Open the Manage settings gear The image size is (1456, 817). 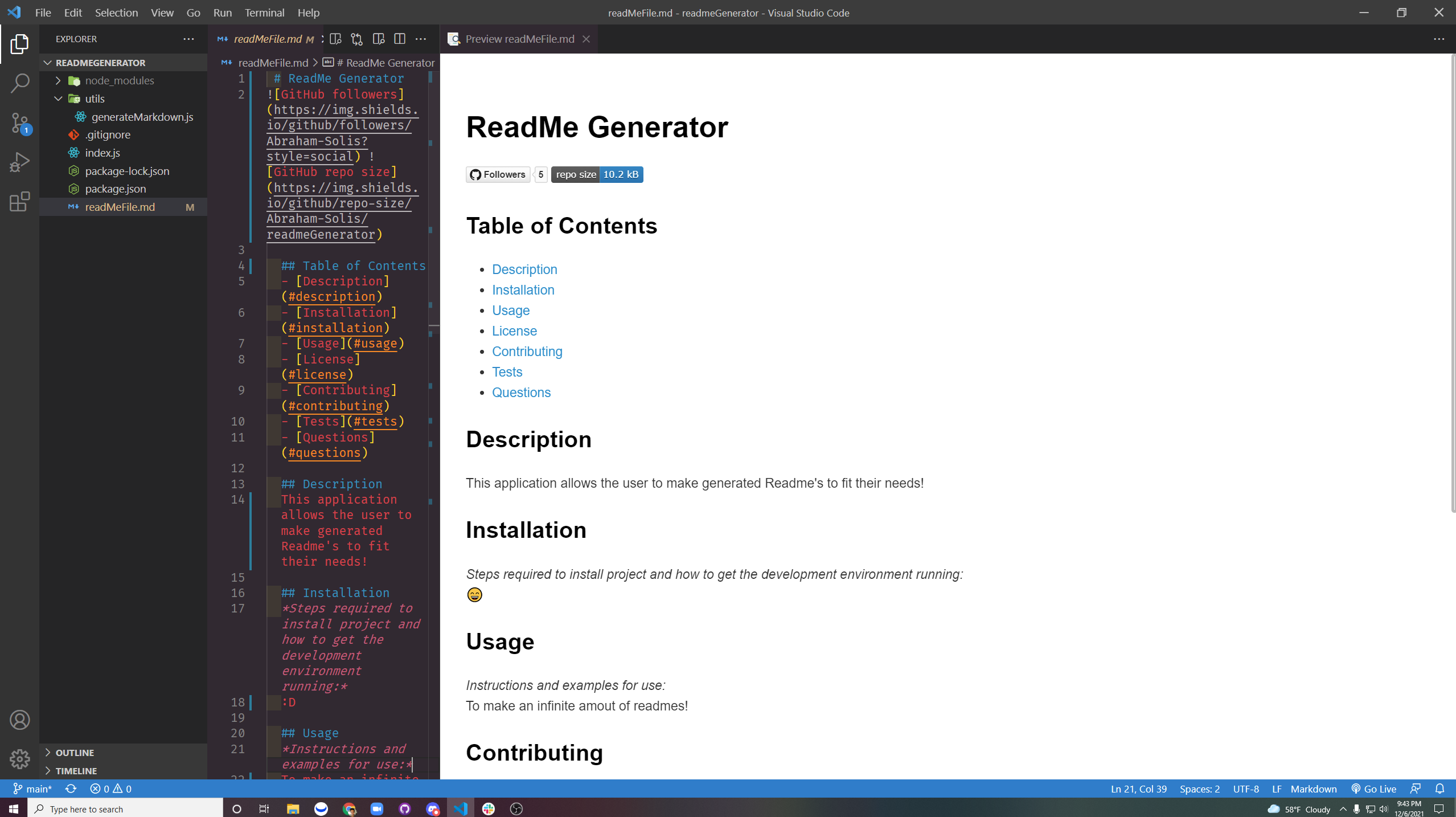tap(20, 759)
